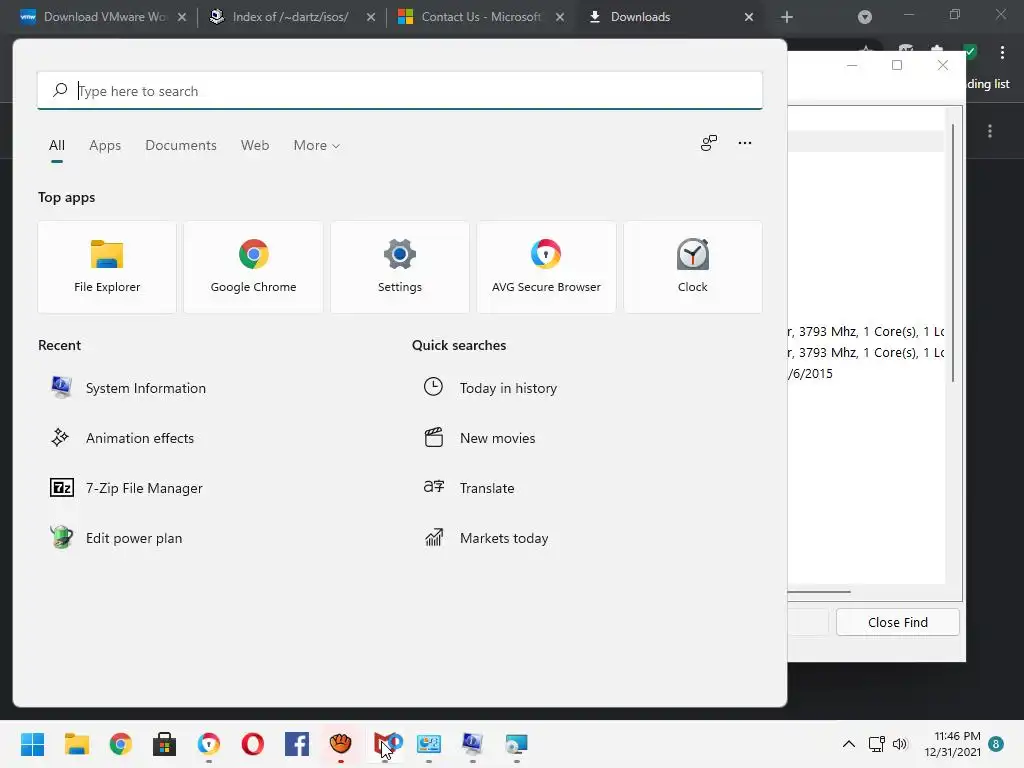
Task: Open File Explorer from the taskbar
Action: click(76, 744)
